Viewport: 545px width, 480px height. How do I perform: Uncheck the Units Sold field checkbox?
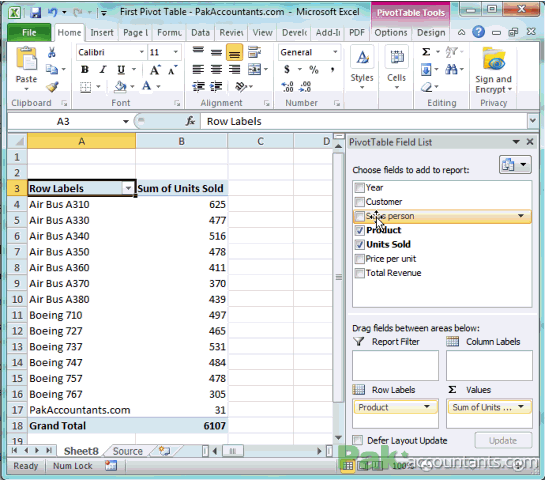pyautogui.click(x=359, y=245)
